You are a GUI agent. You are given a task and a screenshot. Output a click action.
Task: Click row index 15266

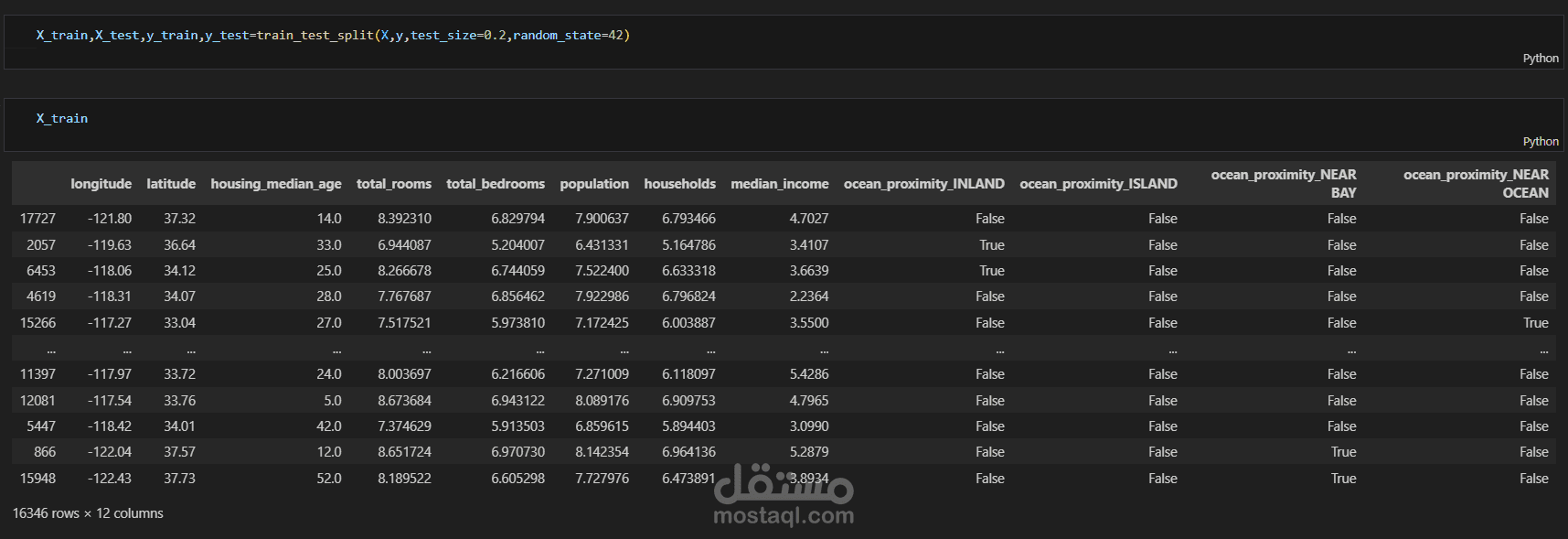coord(37,323)
